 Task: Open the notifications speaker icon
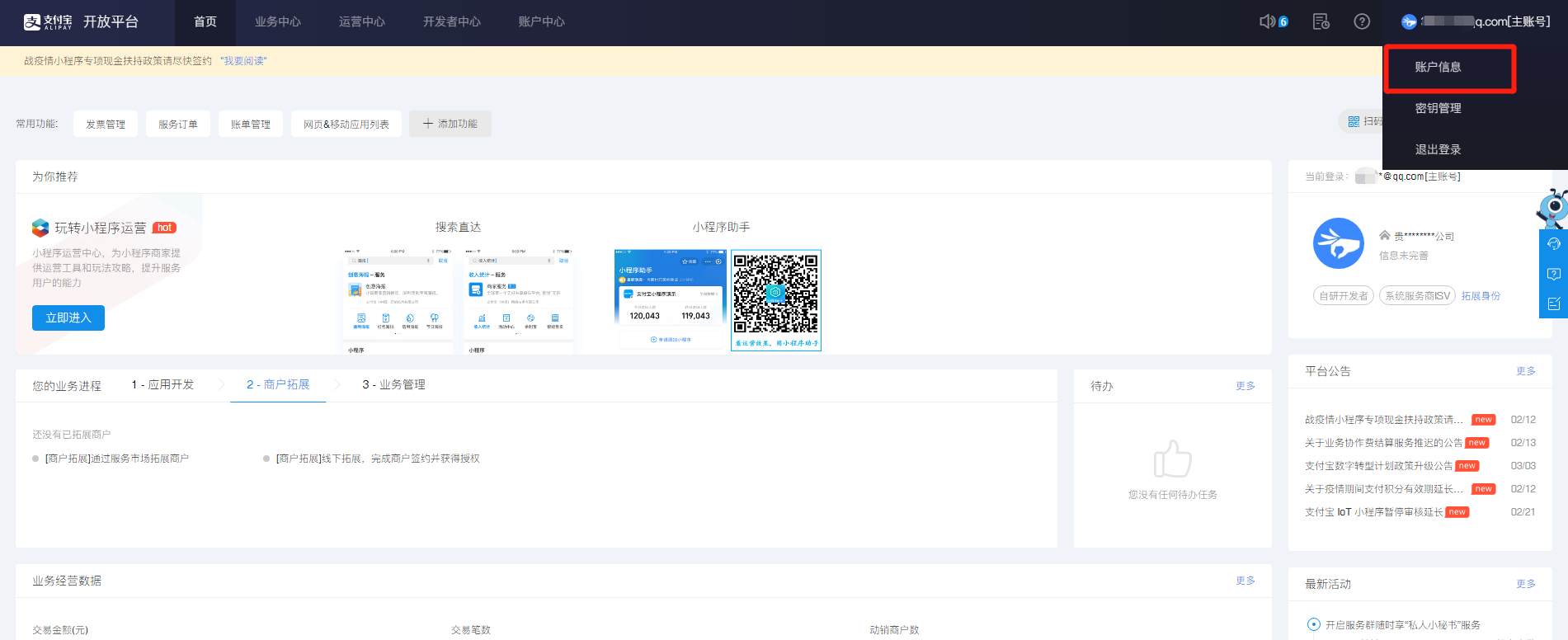click(x=1268, y=21)
